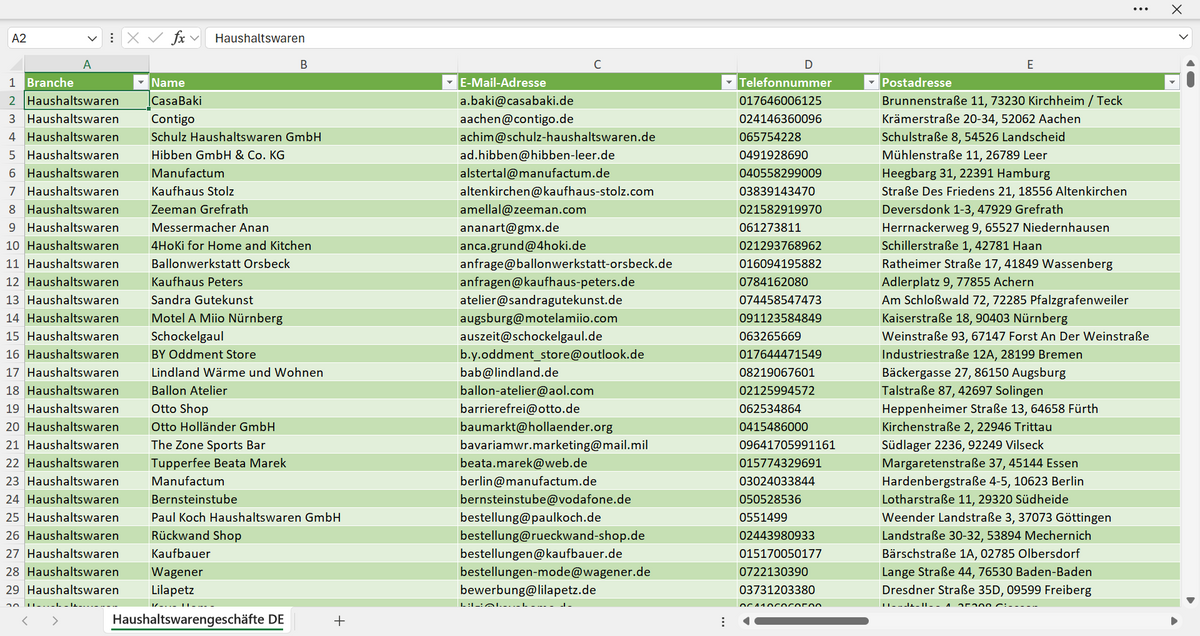This screenshot has width=1200, height=636.
Task: Add a new sheet with plus icon
Action: click(339, 621)
